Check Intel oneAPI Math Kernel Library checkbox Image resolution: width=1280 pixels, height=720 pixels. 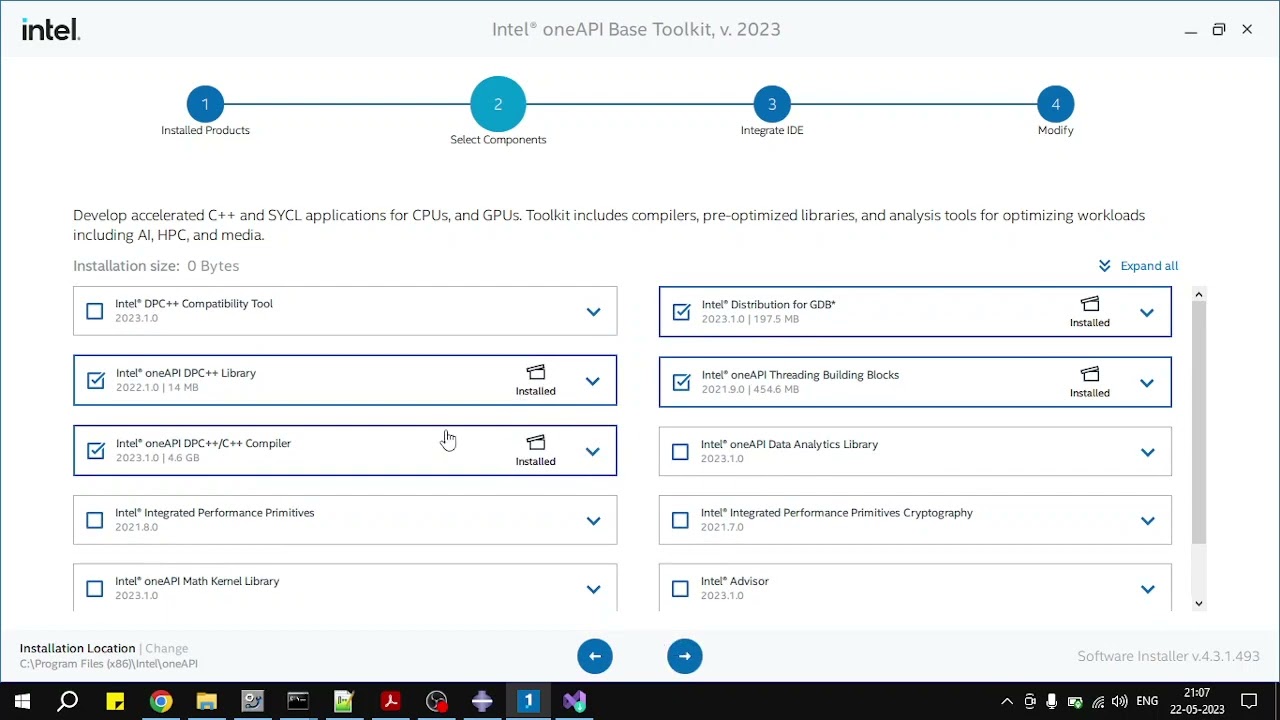pyautogui.click(x=95, y=589)
